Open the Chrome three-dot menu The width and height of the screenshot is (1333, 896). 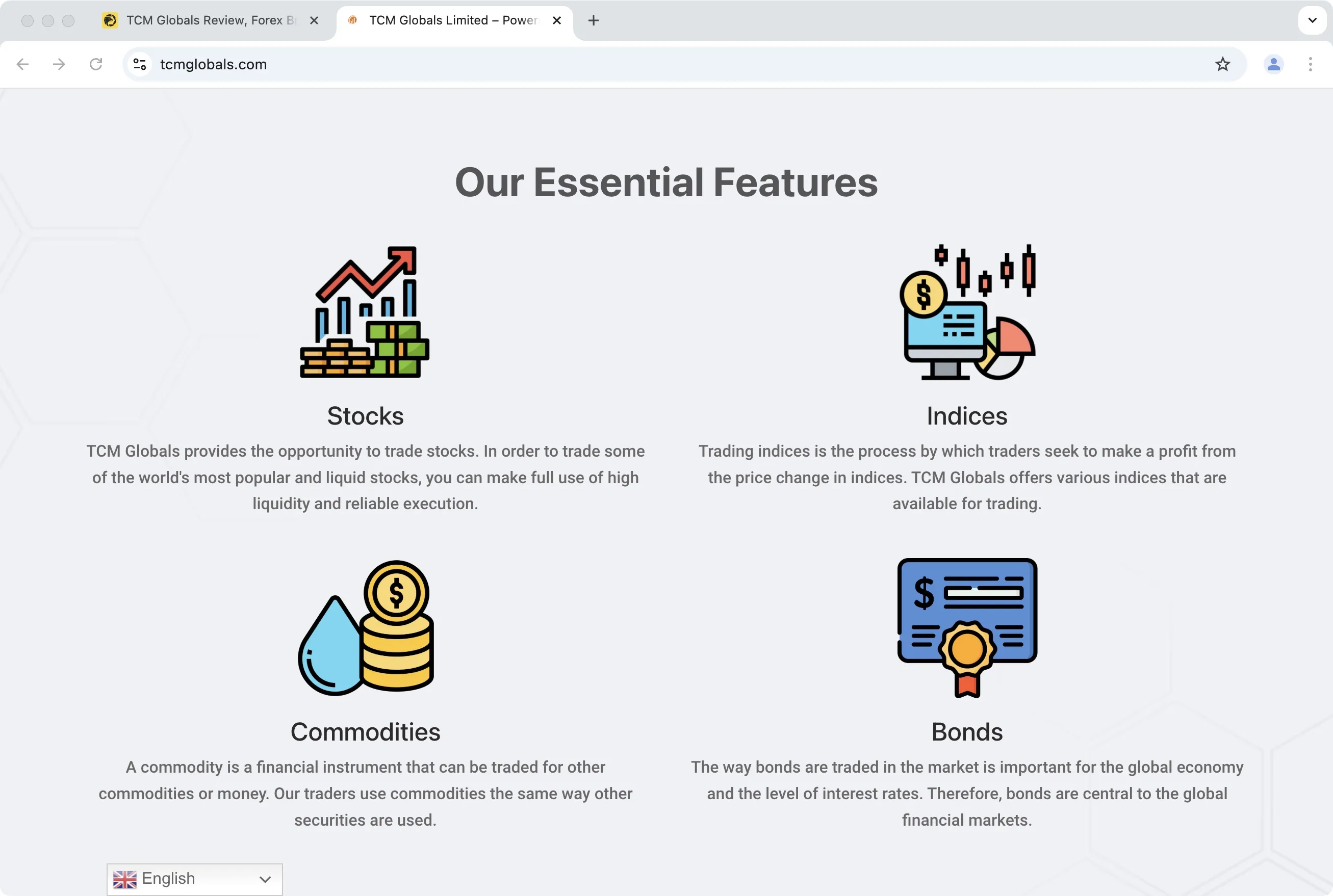[1310, 64]
